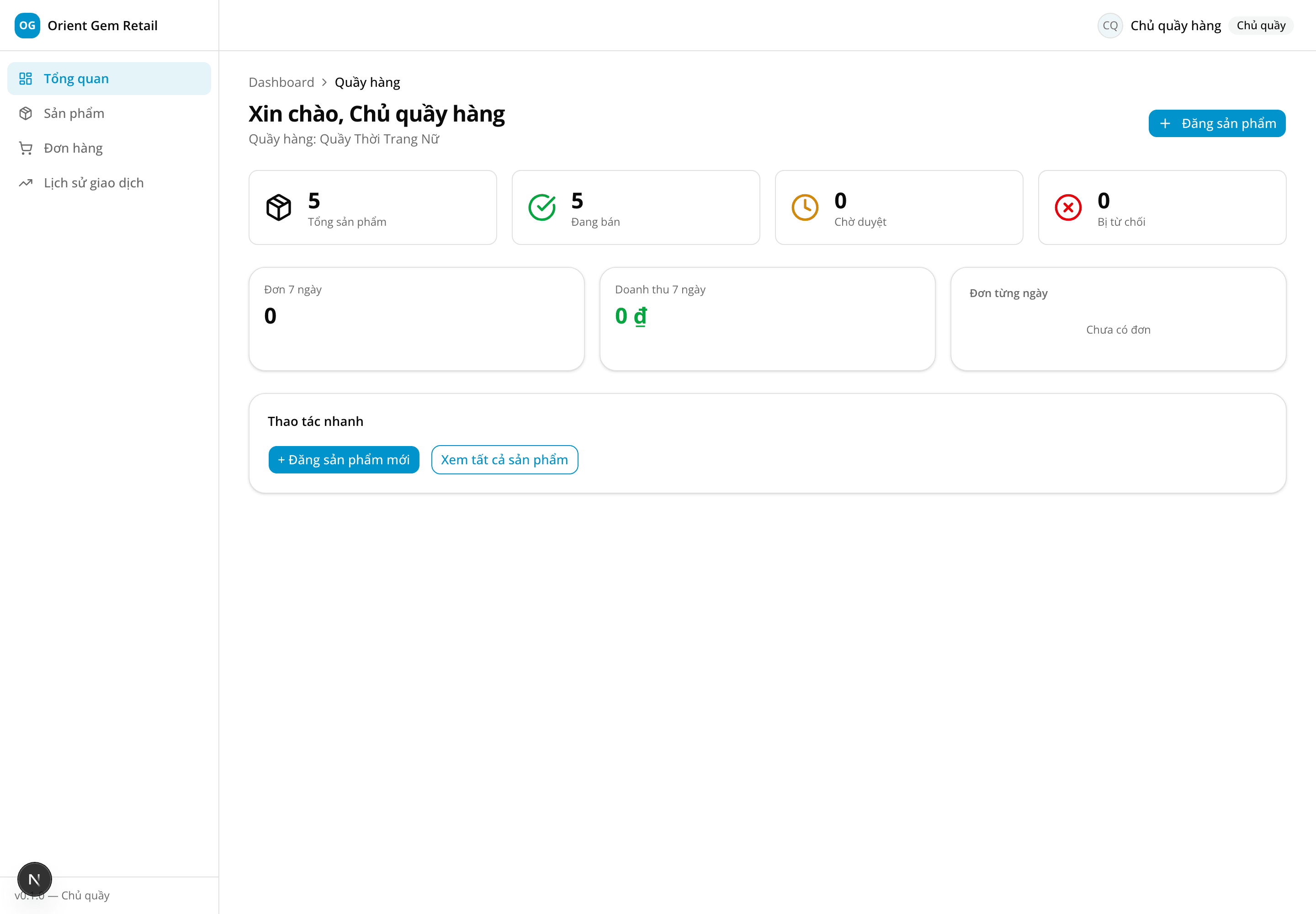The width and height of the screenshot is (1316, 914).
Task: Click the v0.1.0 — Chủ quầy version footer
Action: [62, 896]
